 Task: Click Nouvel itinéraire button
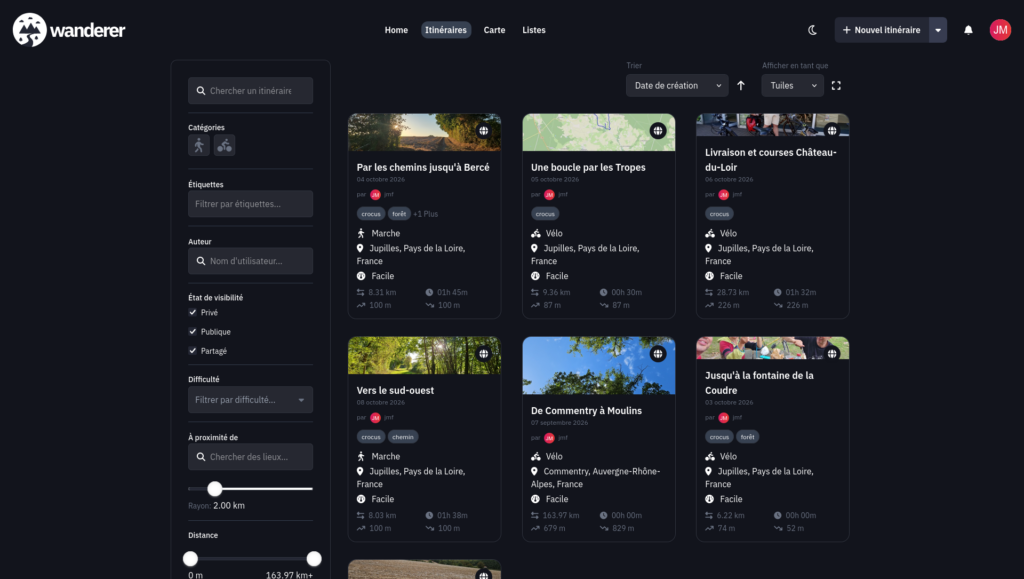882,30
